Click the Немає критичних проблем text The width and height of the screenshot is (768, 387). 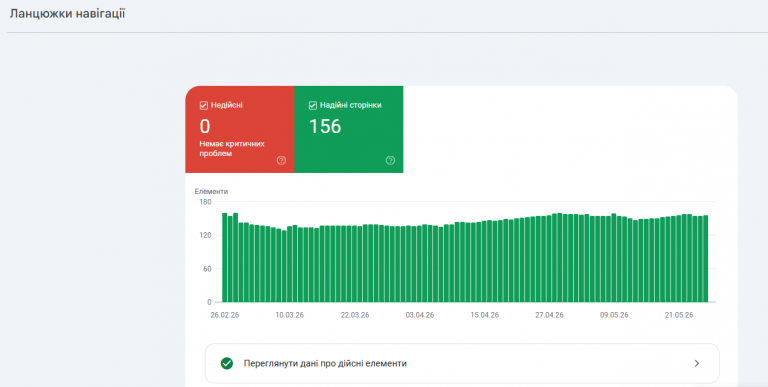232,148
